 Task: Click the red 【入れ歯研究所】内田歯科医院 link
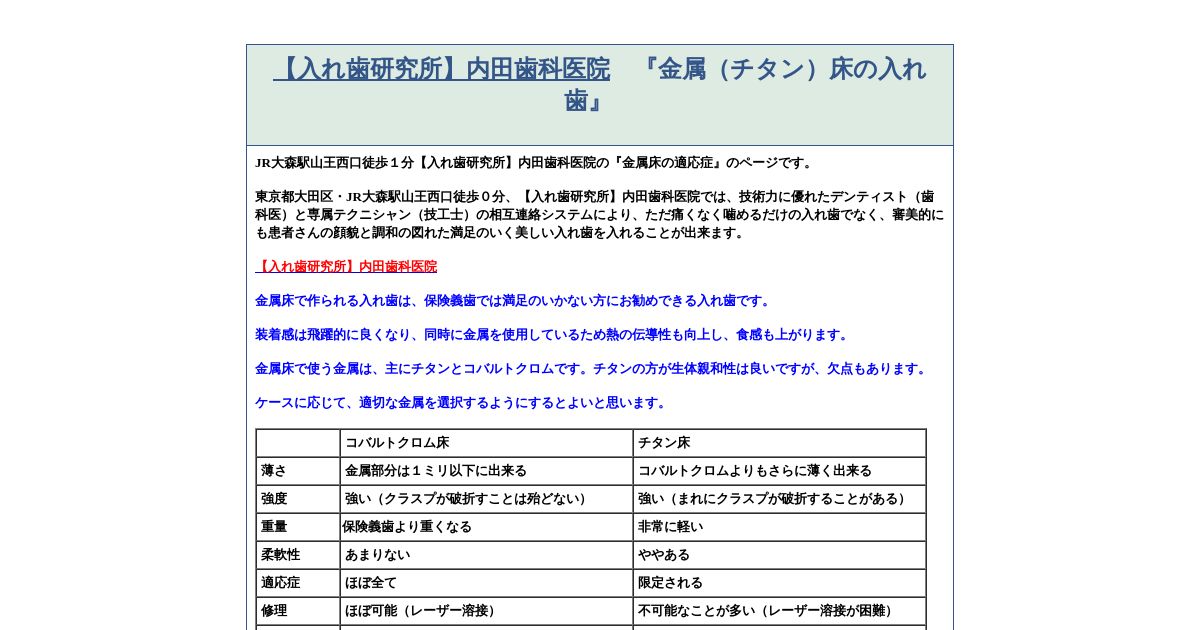(346, 267)
